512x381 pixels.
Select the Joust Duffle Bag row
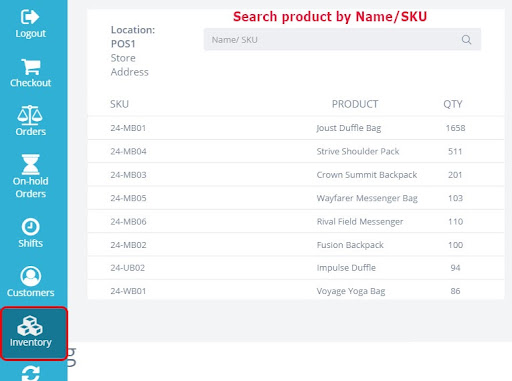pyautogui.click(x=296, y=128)
